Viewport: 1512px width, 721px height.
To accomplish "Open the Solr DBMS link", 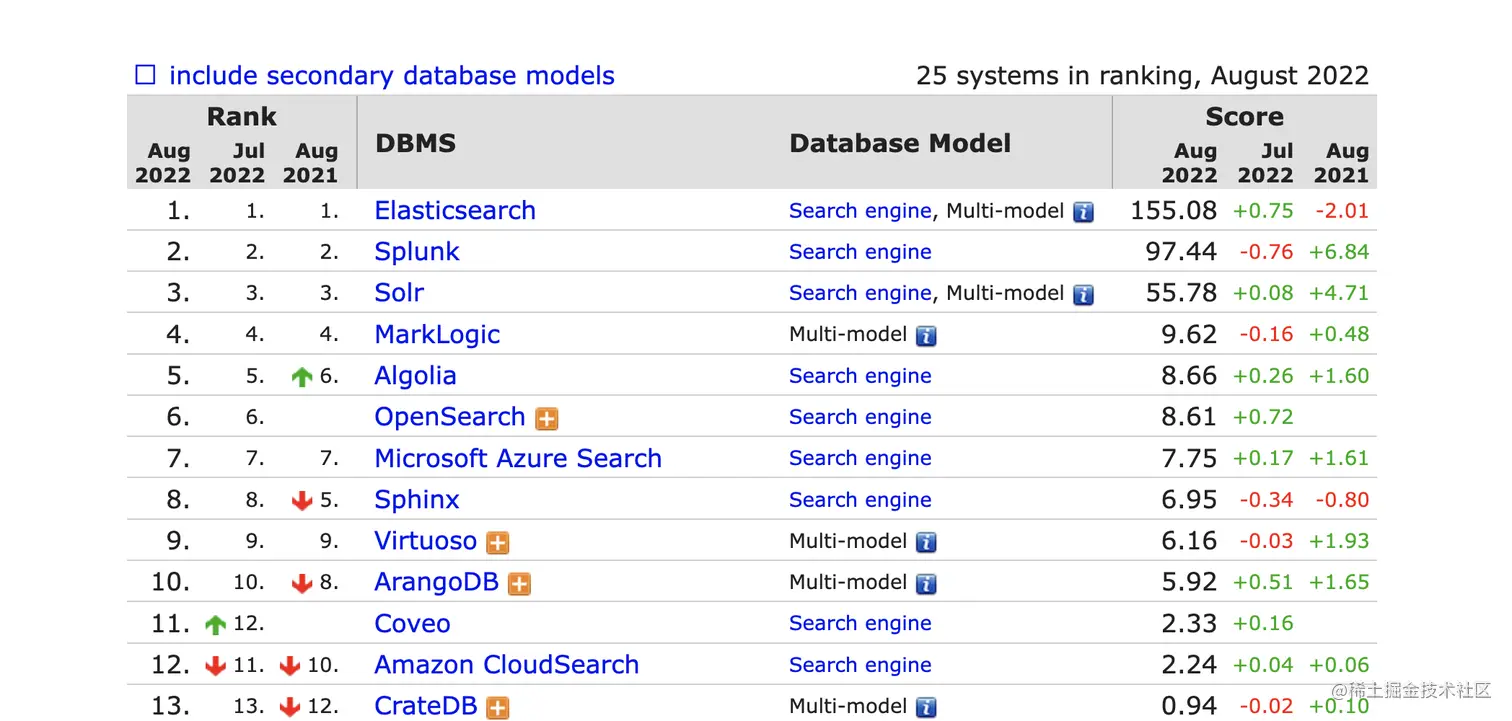I will pos(399,293).
